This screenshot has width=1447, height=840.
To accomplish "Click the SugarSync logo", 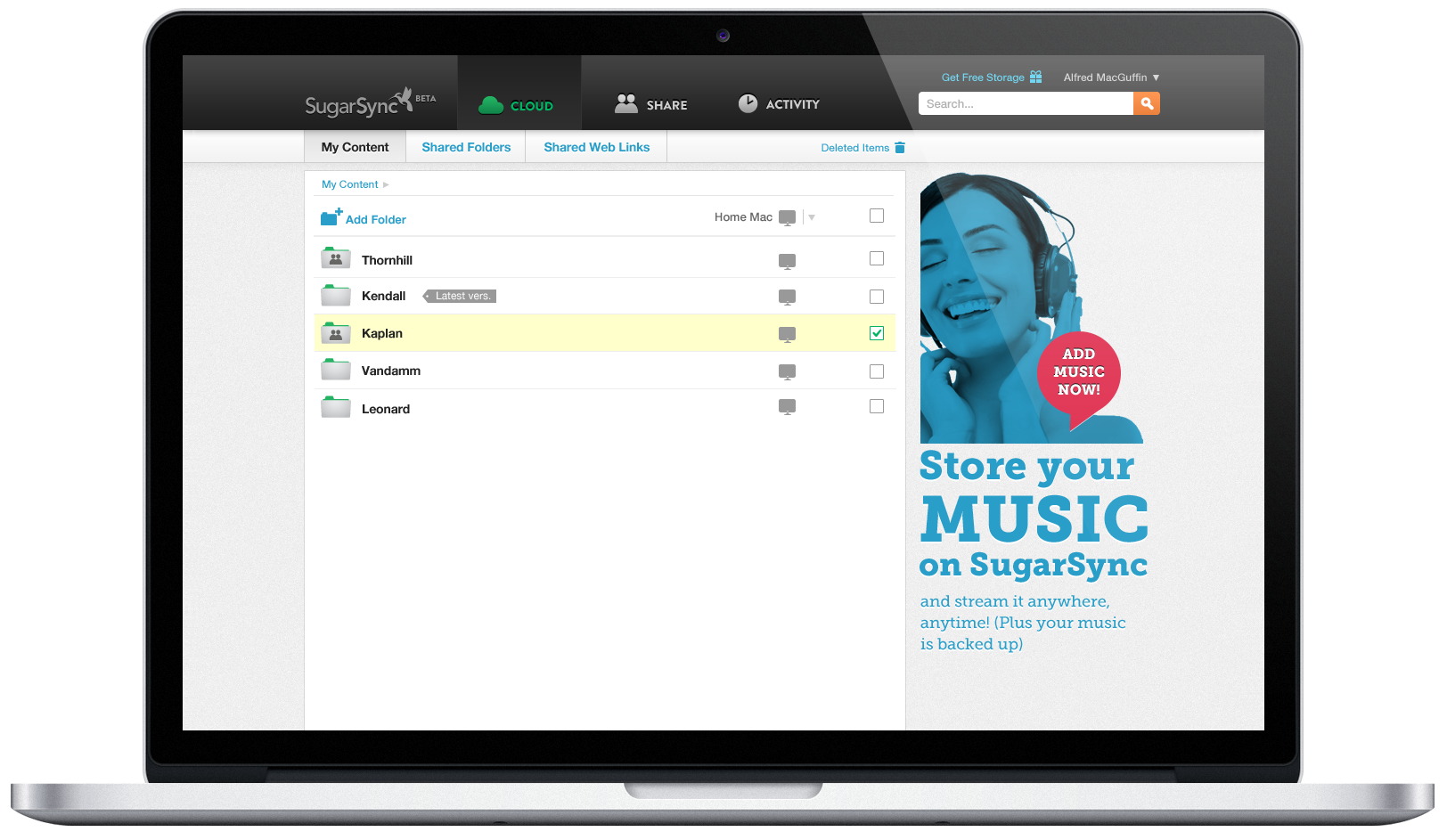I will pyautogui.click(x=370, y=103).
